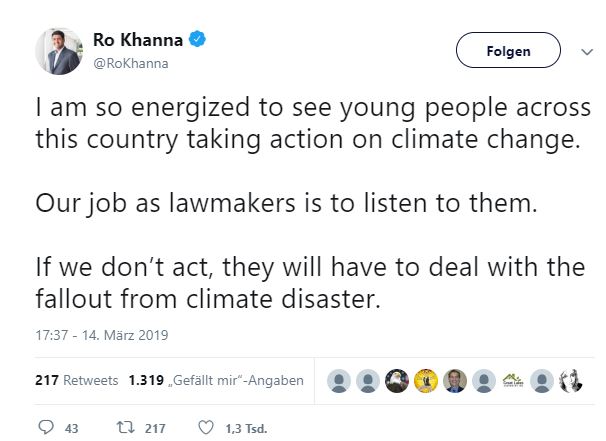Click the blue verified badge

(199, 41)
